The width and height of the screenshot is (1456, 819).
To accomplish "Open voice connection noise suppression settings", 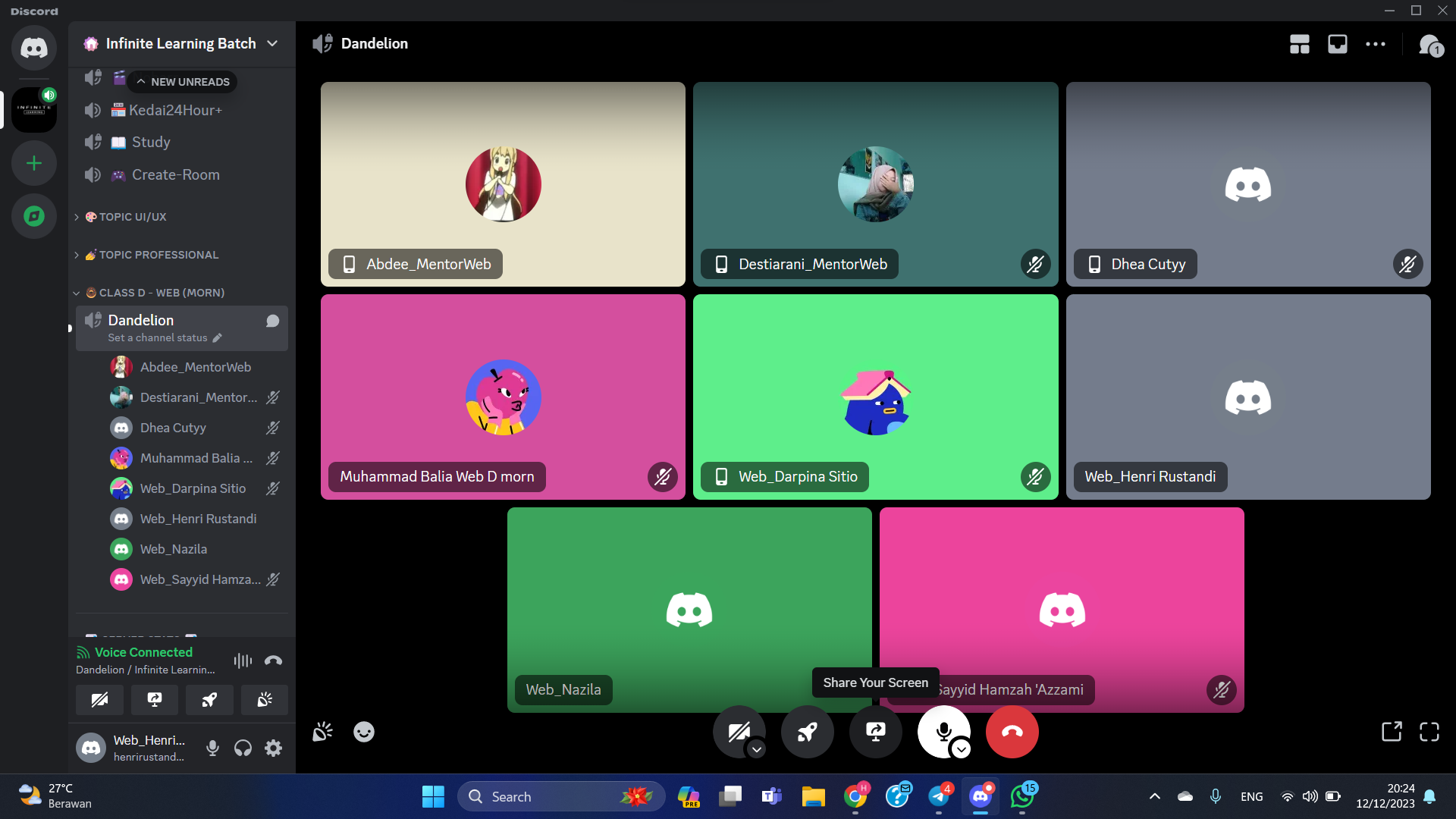I will coord(243,661).
